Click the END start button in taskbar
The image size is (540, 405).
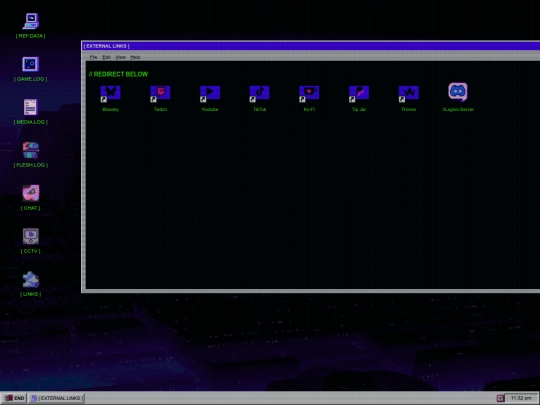pyautogui.click(x=14, y=398)
